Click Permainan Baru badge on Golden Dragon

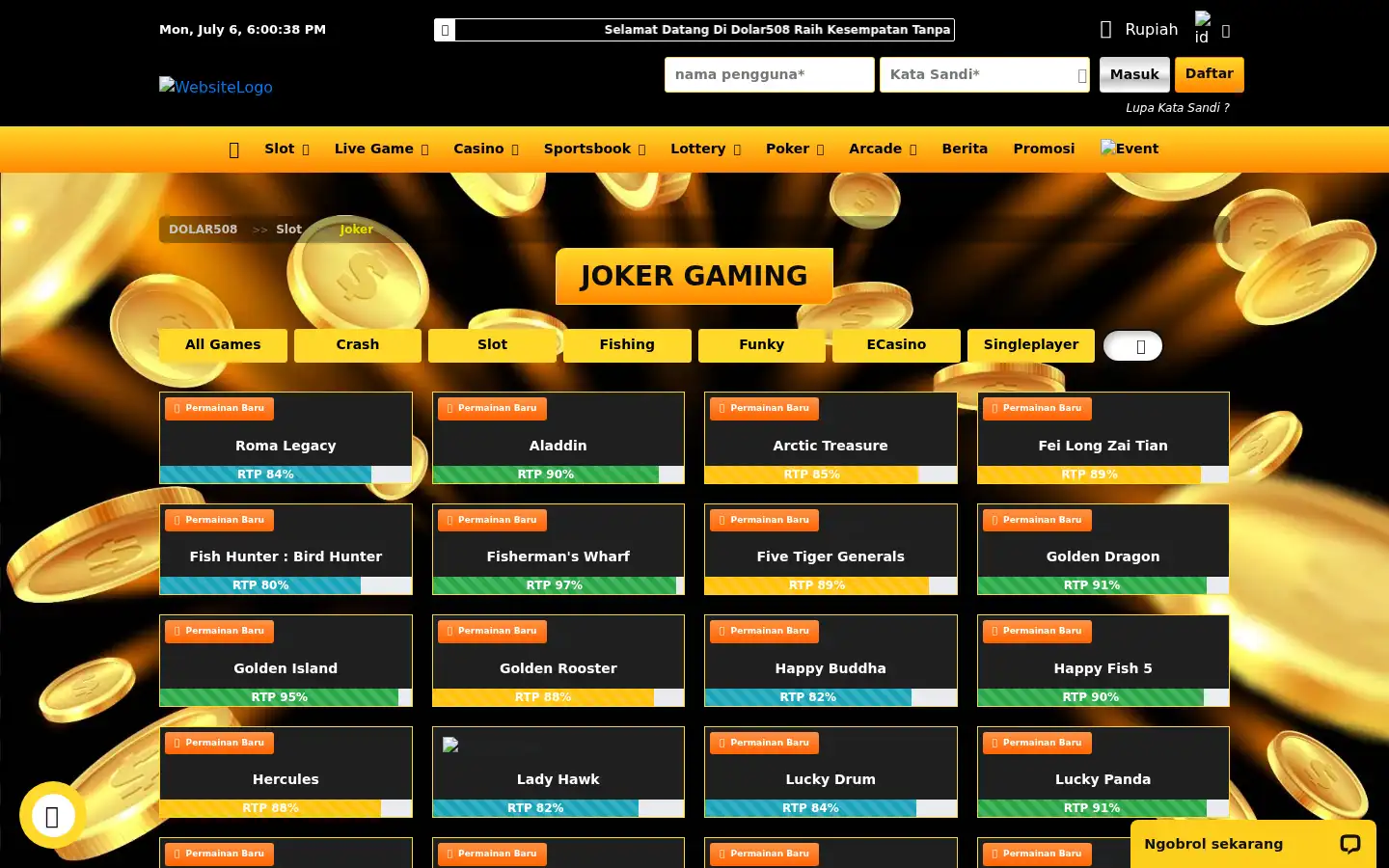pos(1037,520)
